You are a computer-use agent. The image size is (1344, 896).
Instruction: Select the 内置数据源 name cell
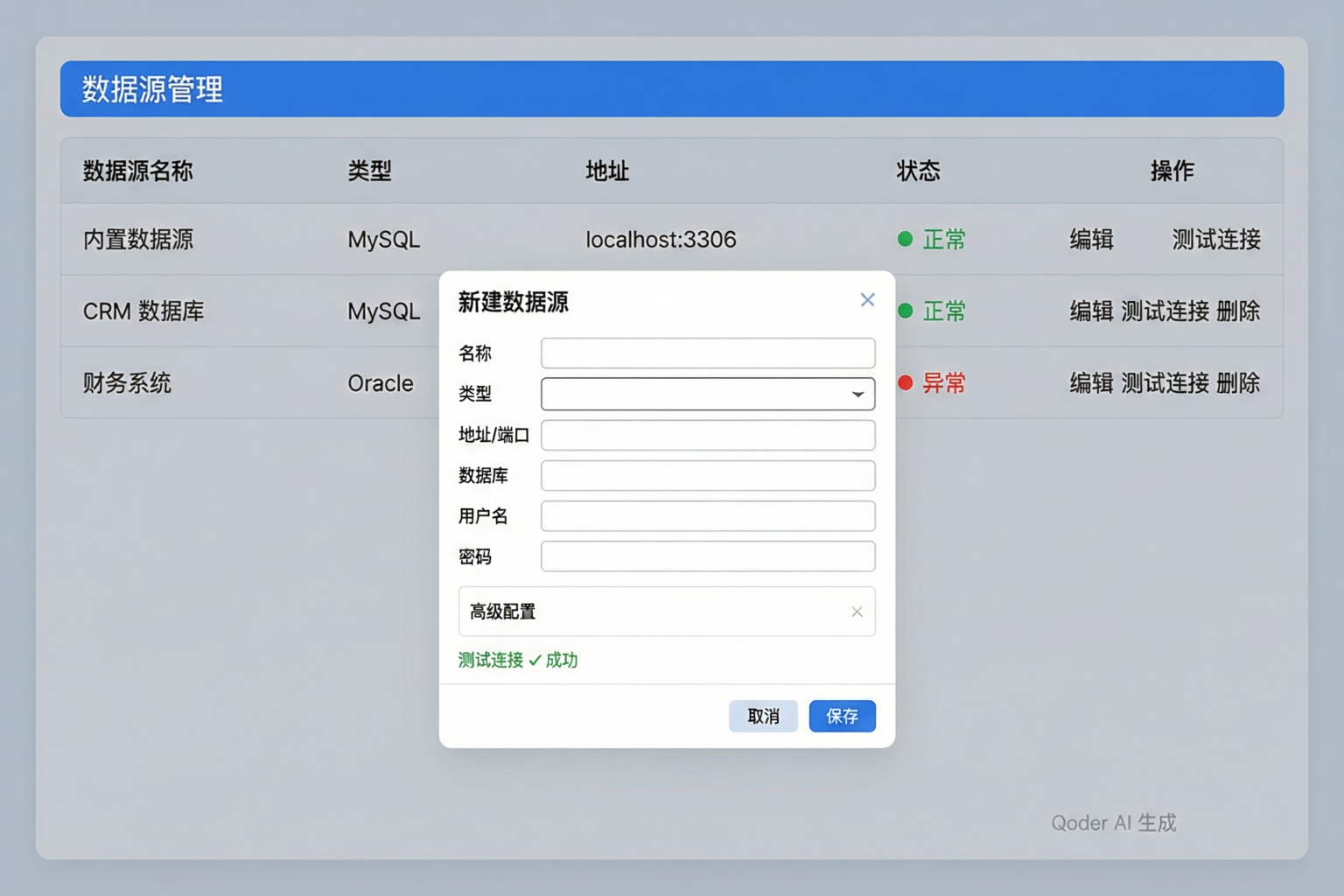coord(138,240)
